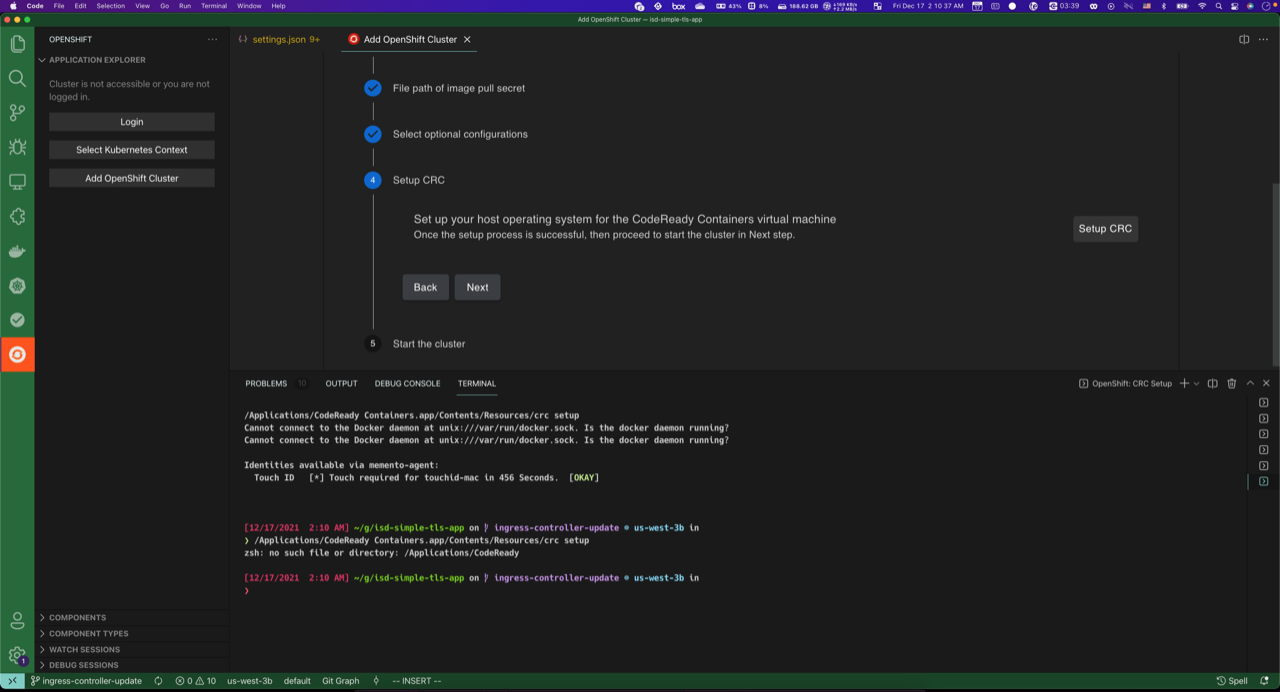
Task: Click us-west-3b in status bar
Action: coord(249,681)
